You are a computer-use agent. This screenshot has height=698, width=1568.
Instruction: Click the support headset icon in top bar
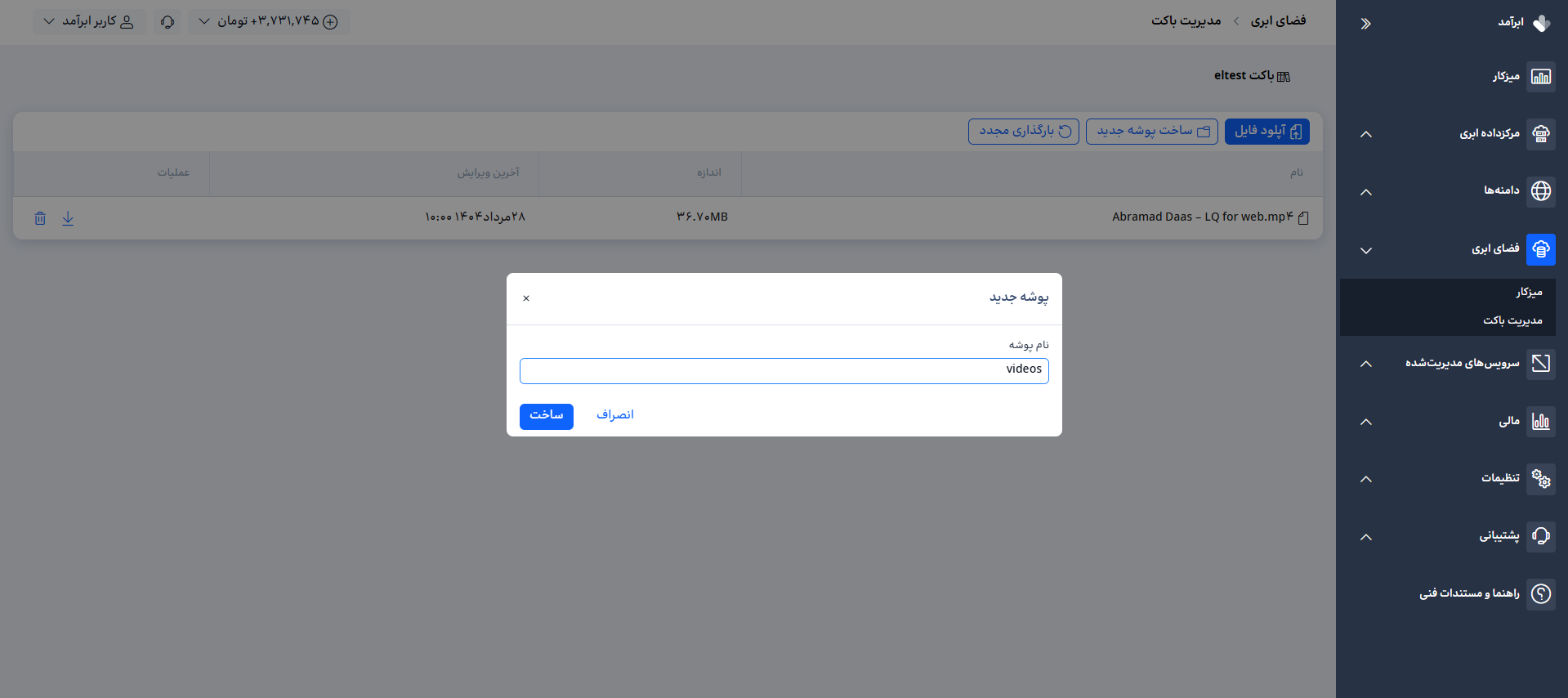tap(168, 22)
